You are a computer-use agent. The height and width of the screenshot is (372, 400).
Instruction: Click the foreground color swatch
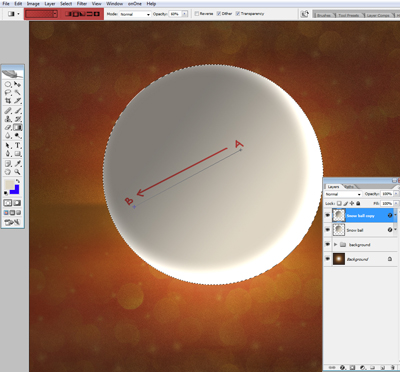pos(9,185)
